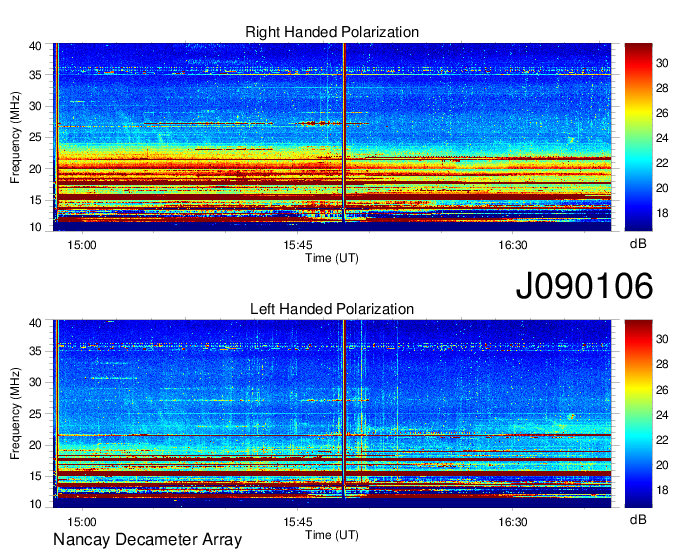Click the 18 dB label on Left Handed colorbar
Viewport: 680px width, 552px height.
(662, 490)
